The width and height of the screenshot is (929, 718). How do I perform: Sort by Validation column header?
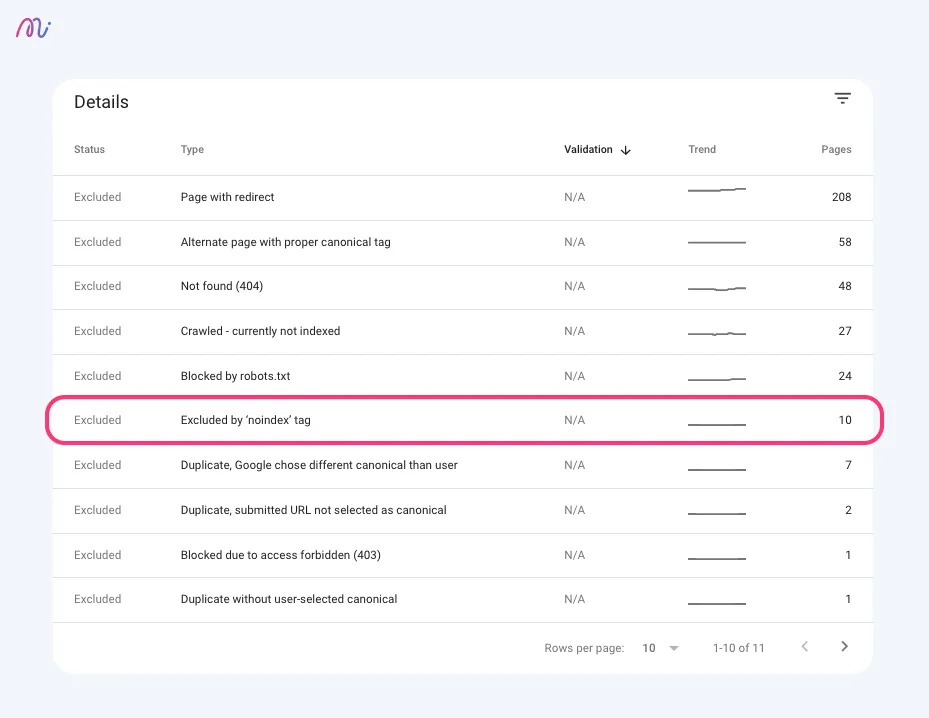(x=588, y=149)
